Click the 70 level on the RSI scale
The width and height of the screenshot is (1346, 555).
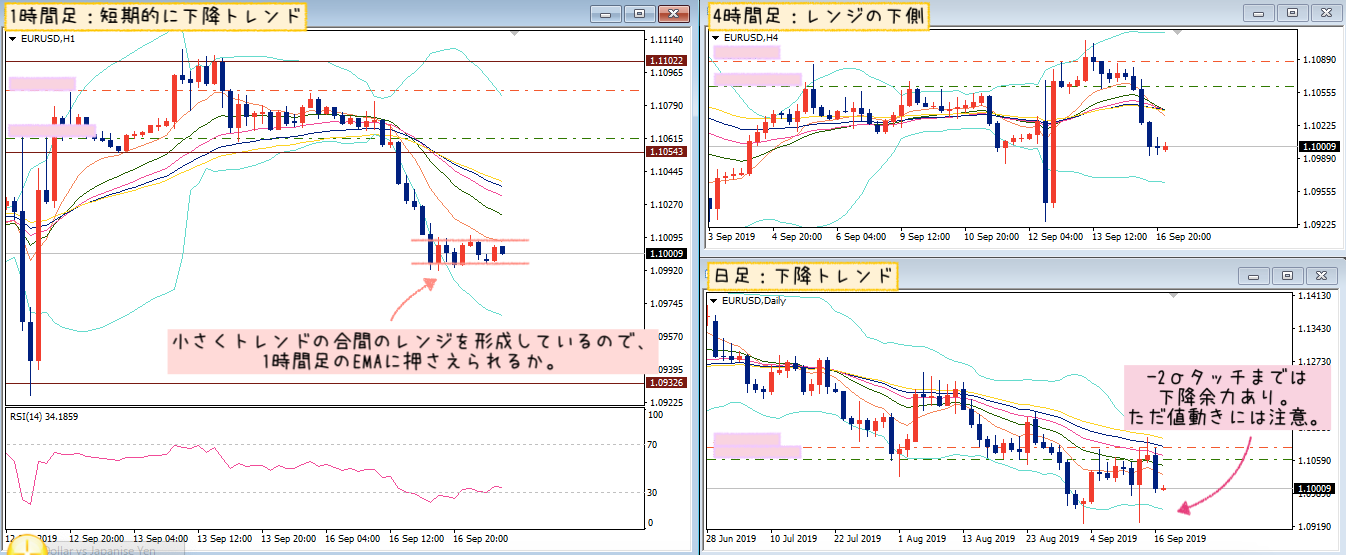coord(654,444)
